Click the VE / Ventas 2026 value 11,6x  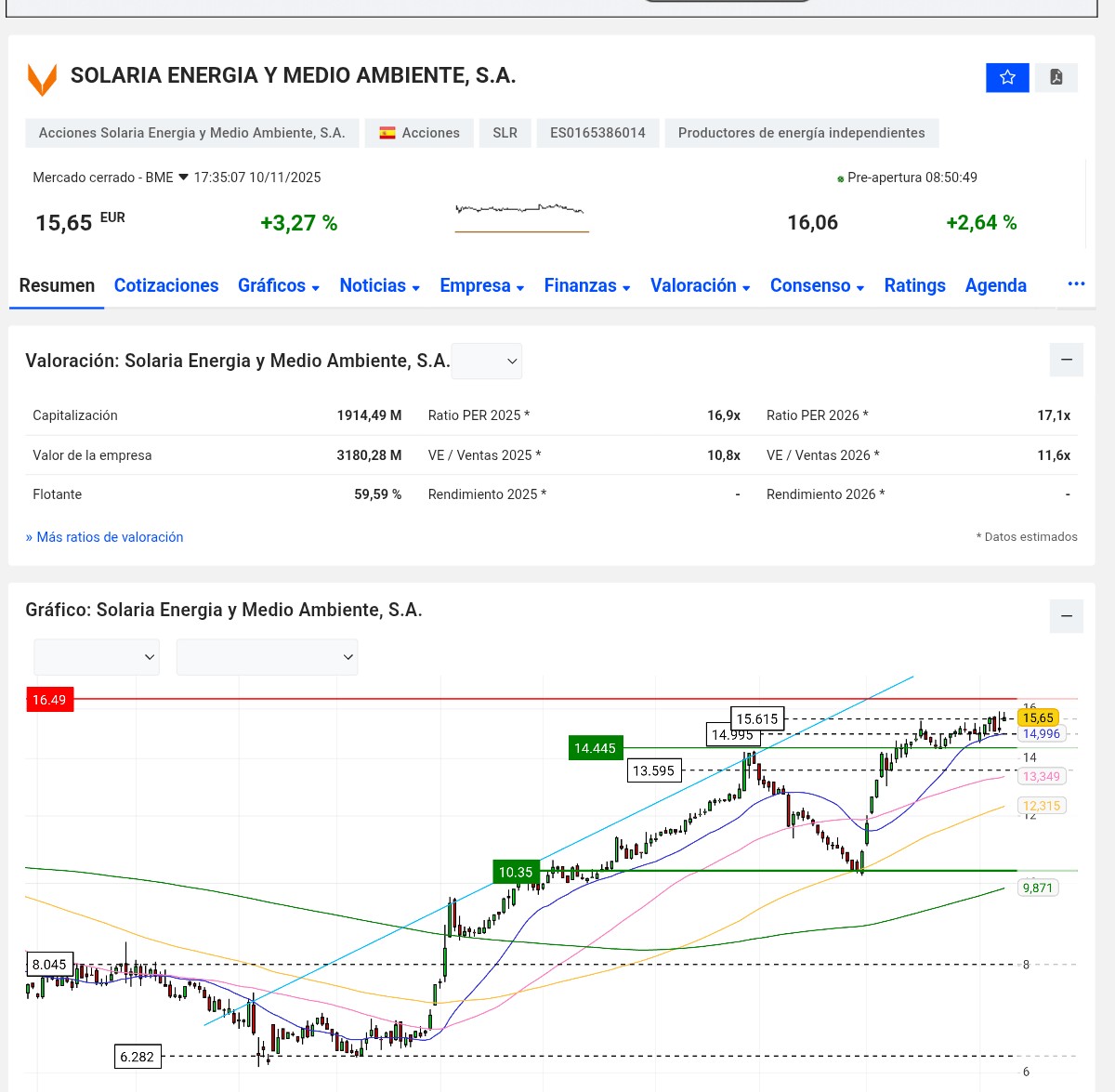coord(1054,455)
